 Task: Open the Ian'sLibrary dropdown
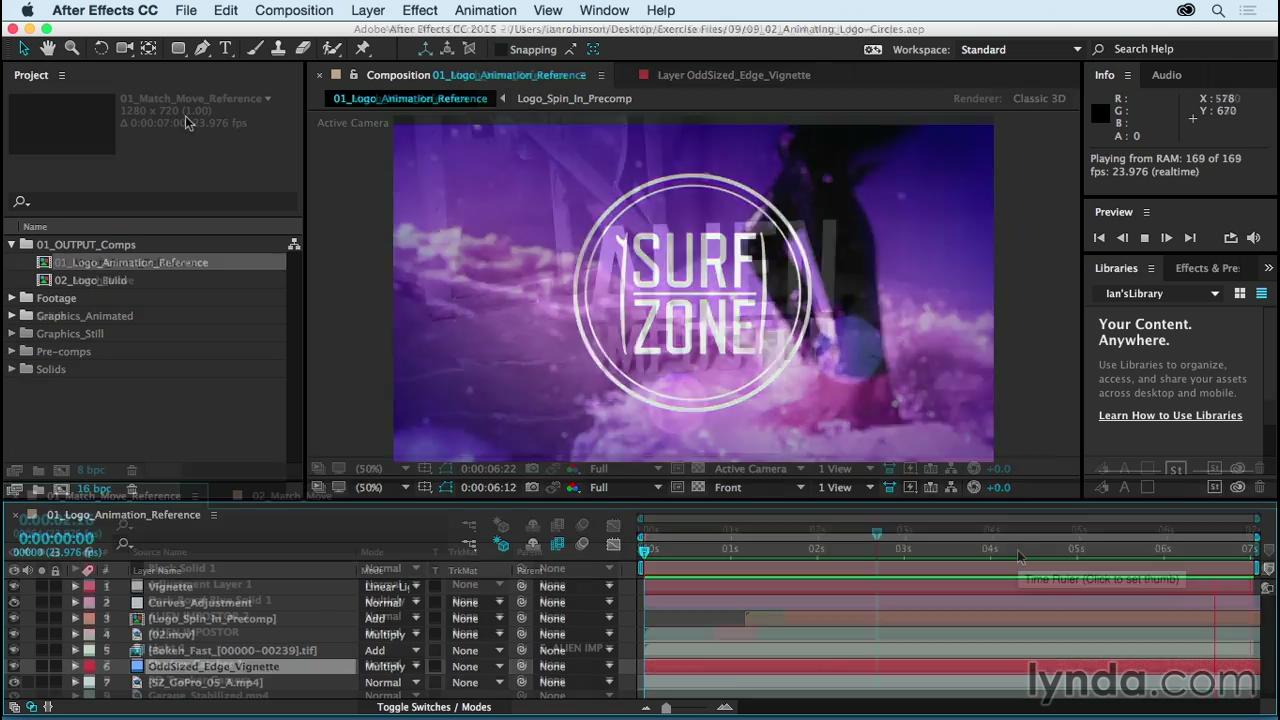1162,293
